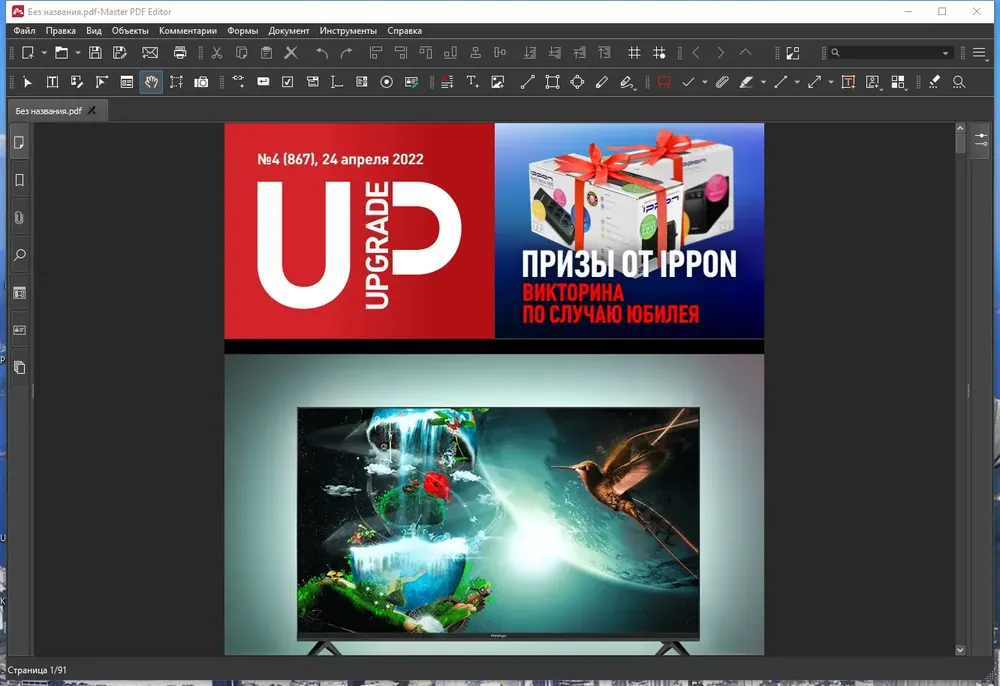Print the document using the printer icon
Image resolution: width=1000 pixels, height=686 pixels.
pyautogui.click(x=180, y=53)
